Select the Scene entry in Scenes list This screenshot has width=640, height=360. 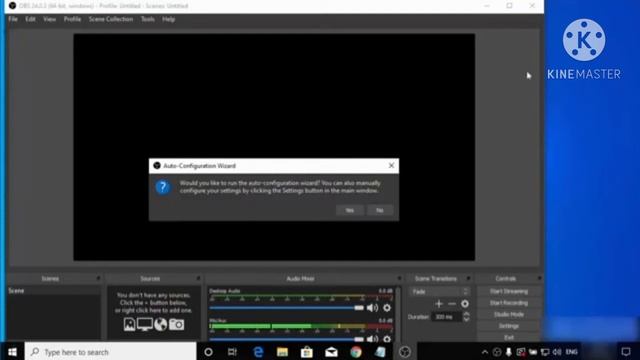53,291
